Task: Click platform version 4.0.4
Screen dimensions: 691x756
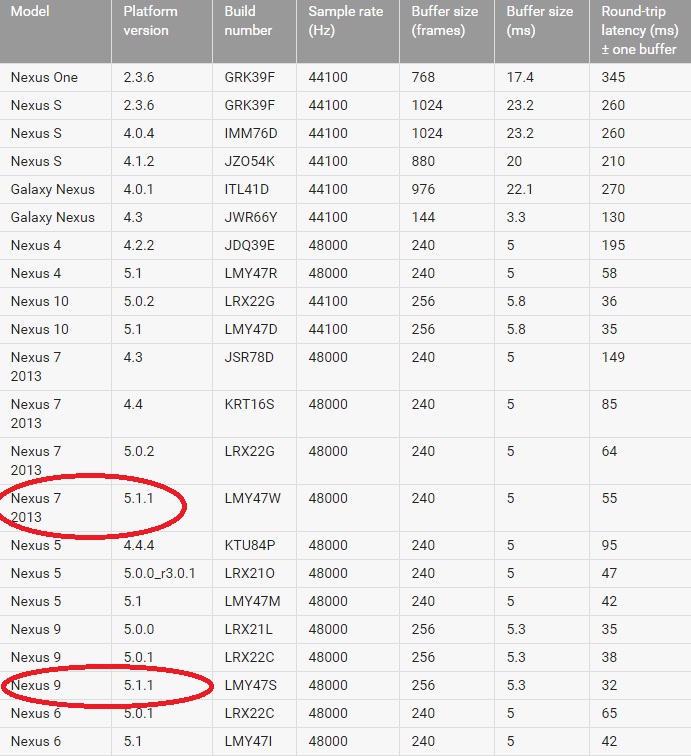Action: (139, 133)
